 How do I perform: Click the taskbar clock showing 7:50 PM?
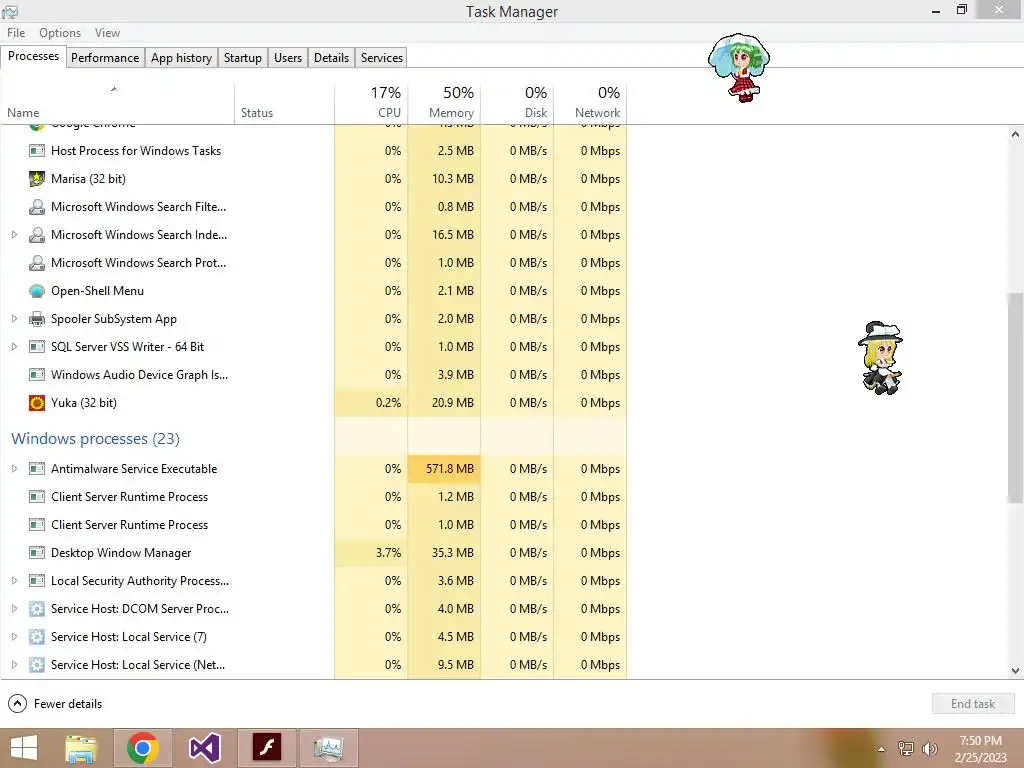(980, 749)
